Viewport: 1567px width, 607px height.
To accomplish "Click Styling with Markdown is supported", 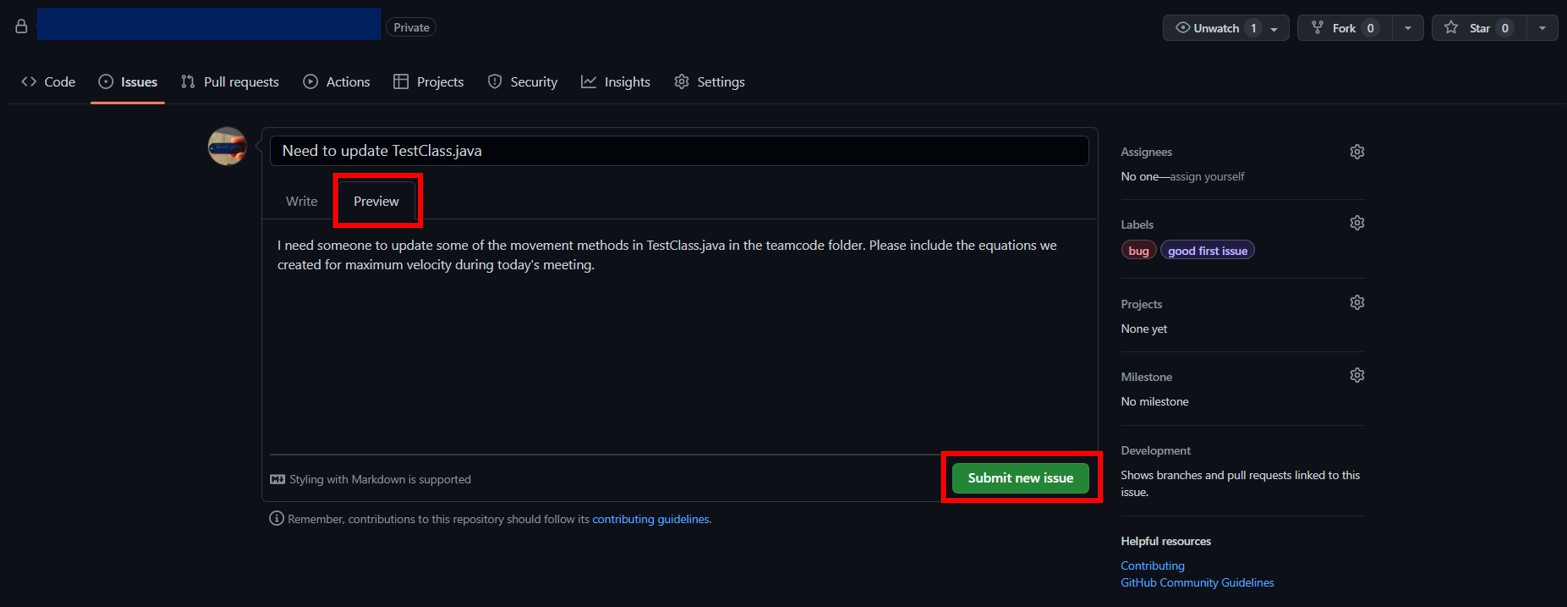I will coord(380,479).
